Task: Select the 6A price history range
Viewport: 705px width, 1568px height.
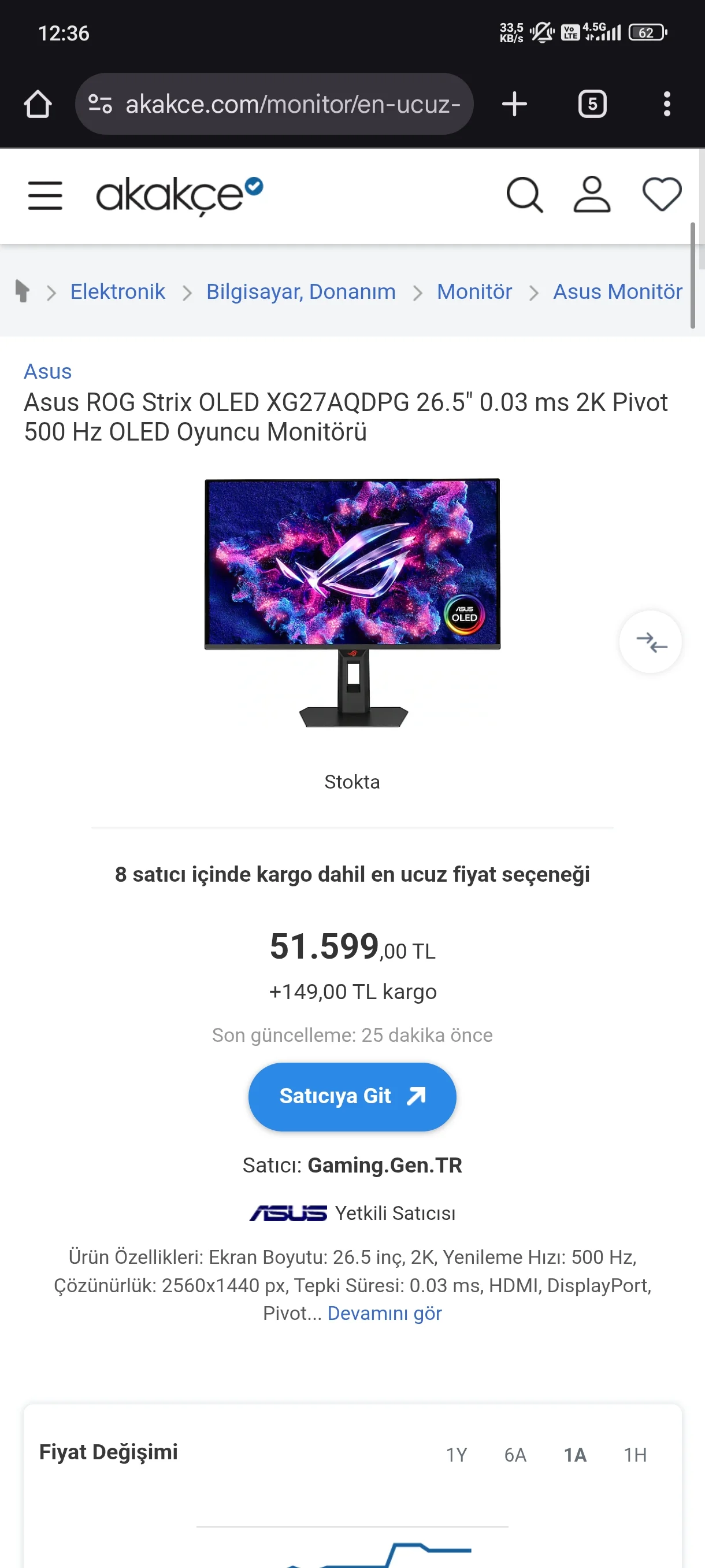Action: point(515,1455)
